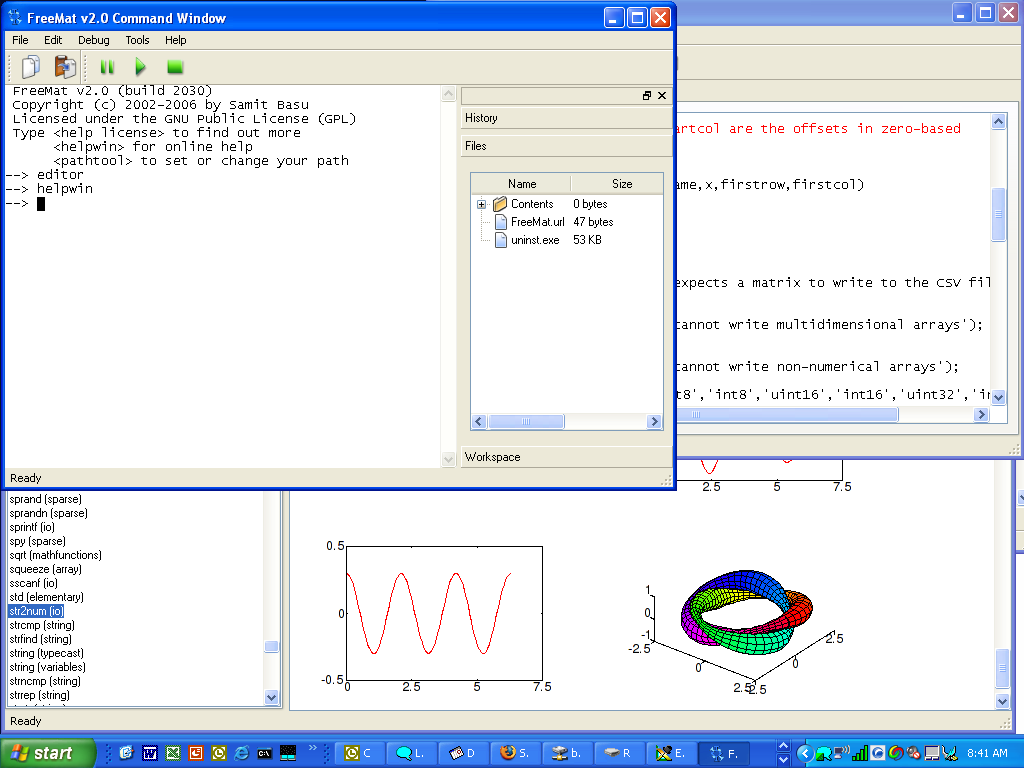
Task: Open the Tools menu
Action: [140, 40]
